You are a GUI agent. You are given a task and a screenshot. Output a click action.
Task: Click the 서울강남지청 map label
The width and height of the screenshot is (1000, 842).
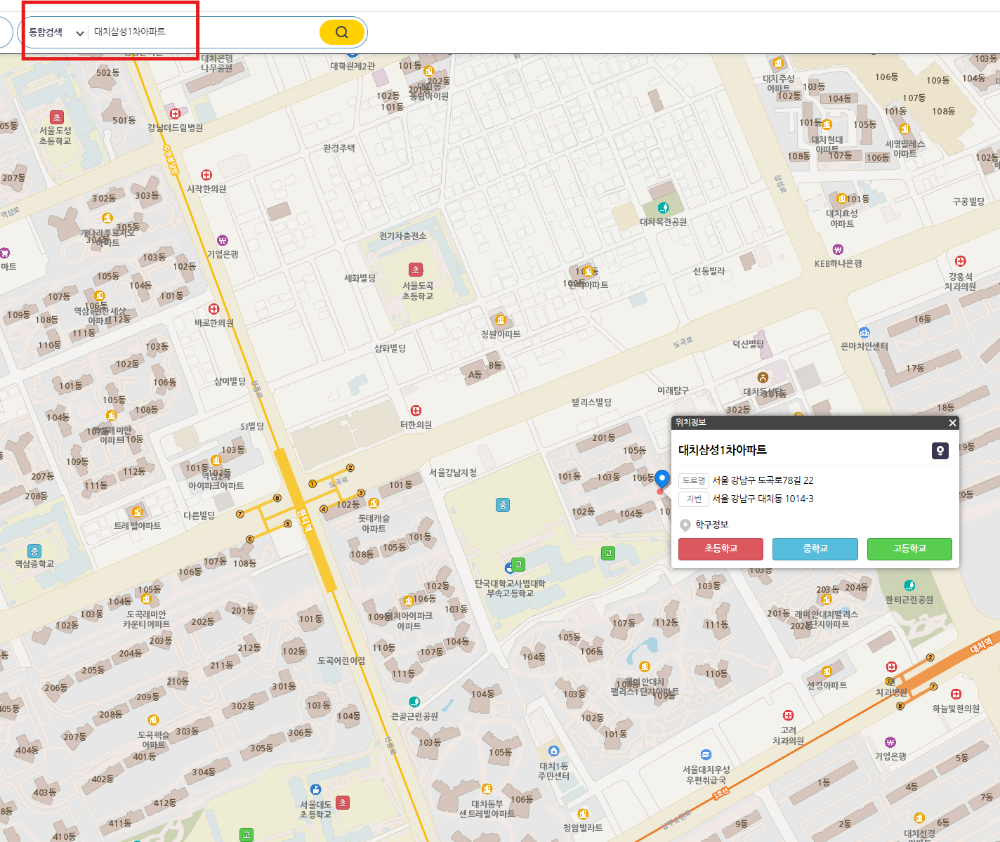tap(453, 473)
